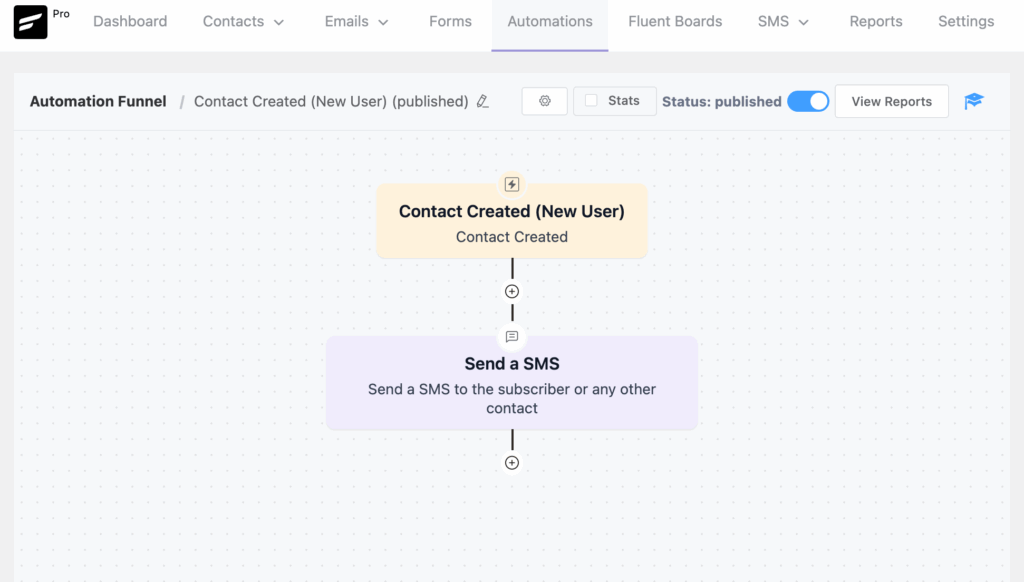The image size is (1024, 582).
Task: Click the chat bubble icon above Send a SMS
Action: click(x=512, y=337)
